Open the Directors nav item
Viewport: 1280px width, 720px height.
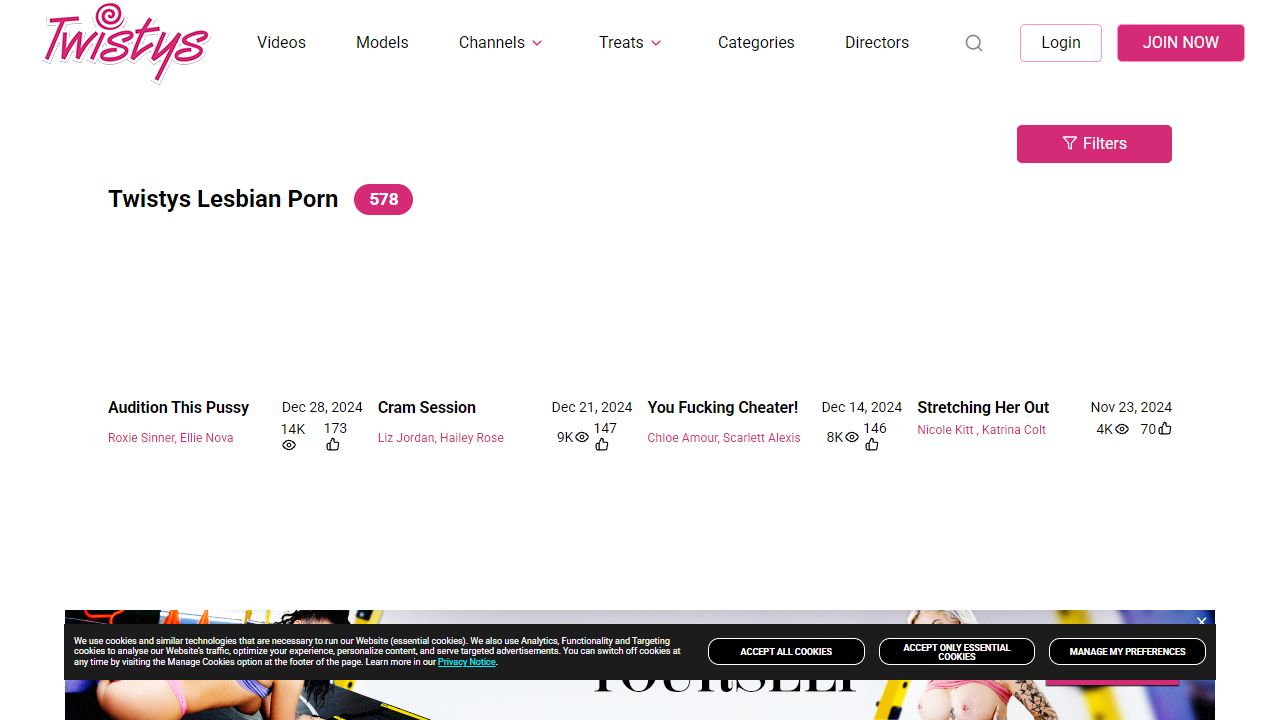tap(877, 43)
